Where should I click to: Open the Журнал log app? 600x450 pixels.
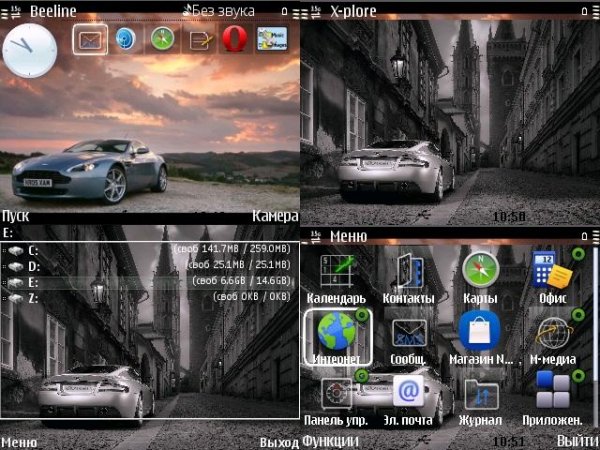pyautogui.click(x=481, y=394)
